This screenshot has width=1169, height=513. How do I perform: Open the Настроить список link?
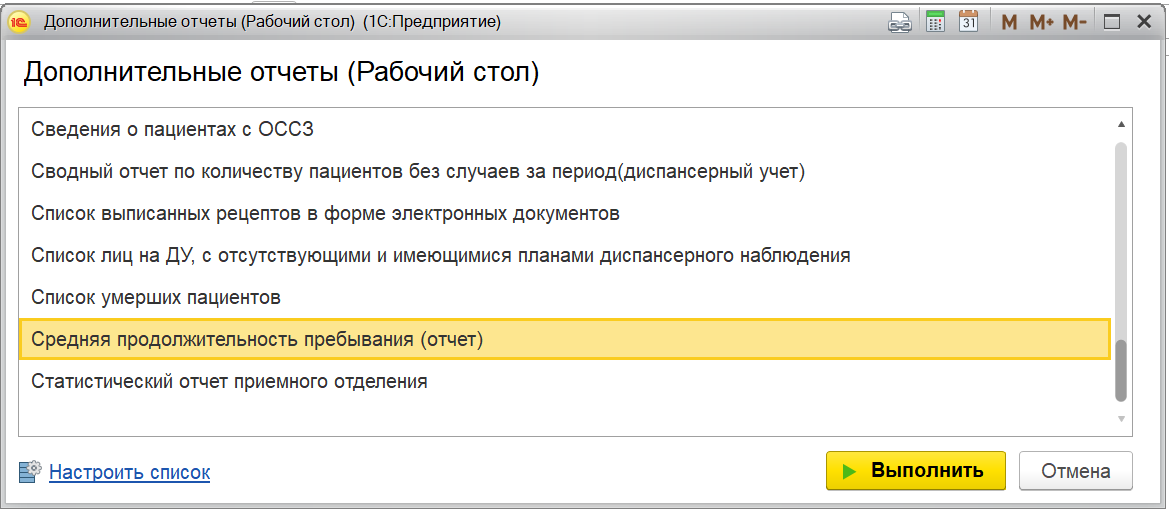tap(129, 472)
